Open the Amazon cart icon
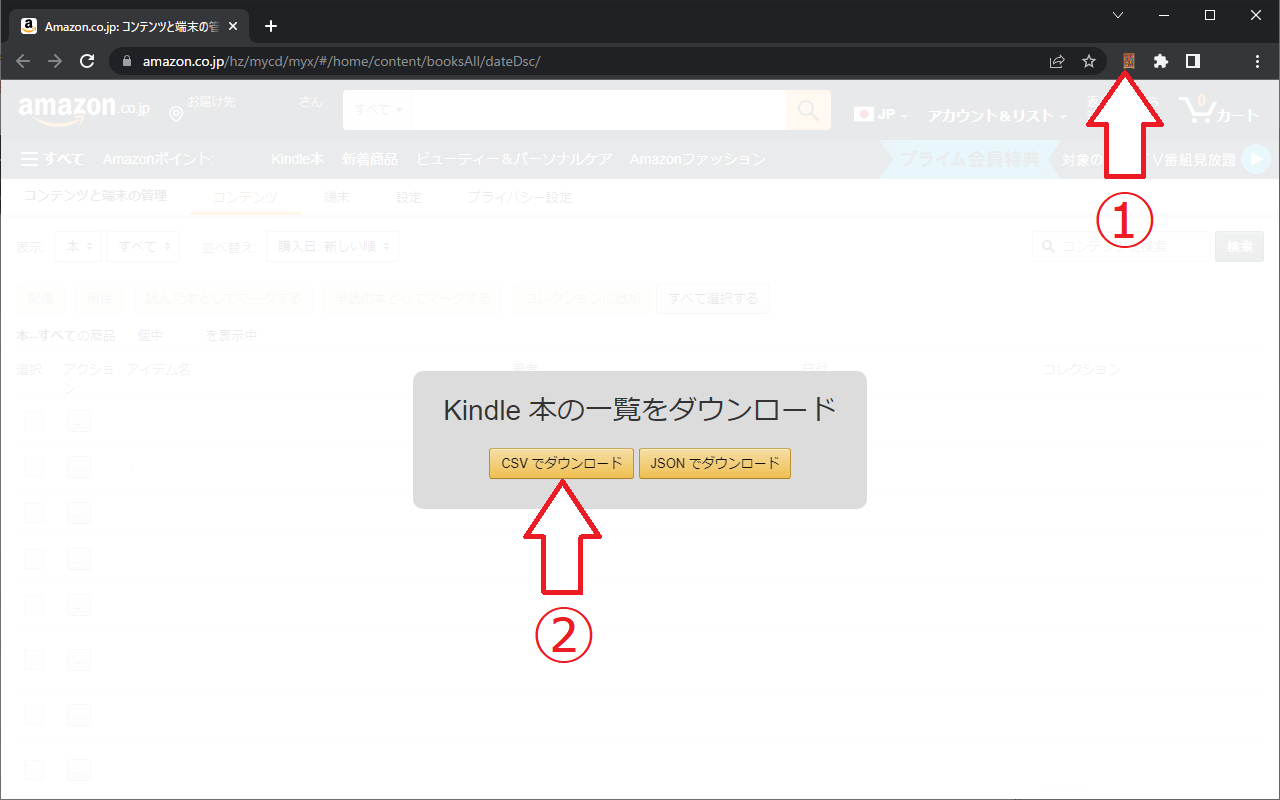Screen dimensions: 1280x800 1218,109
